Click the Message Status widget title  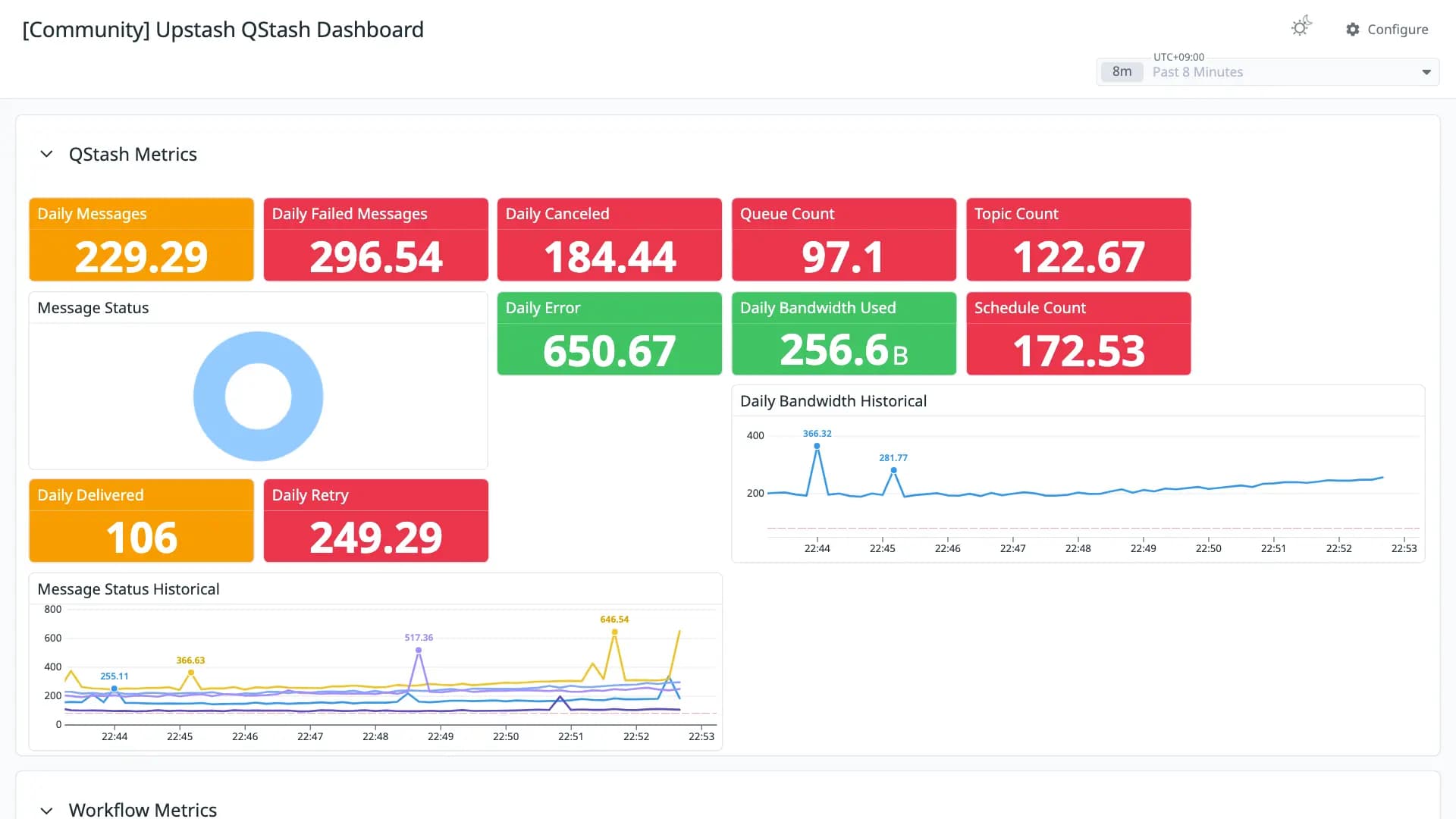click(93, 308)
